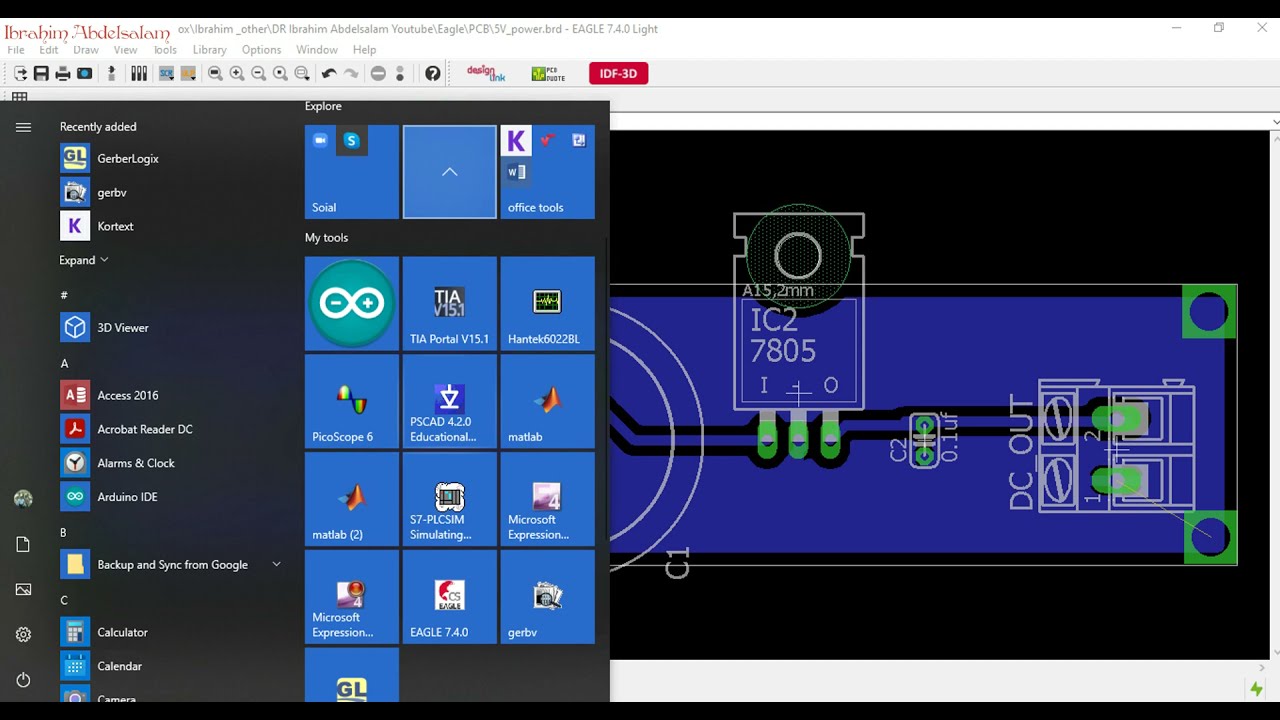Open Acrobat Reader DC
1280x720 pixels.
pyautogui.click(x=170, y=429)
